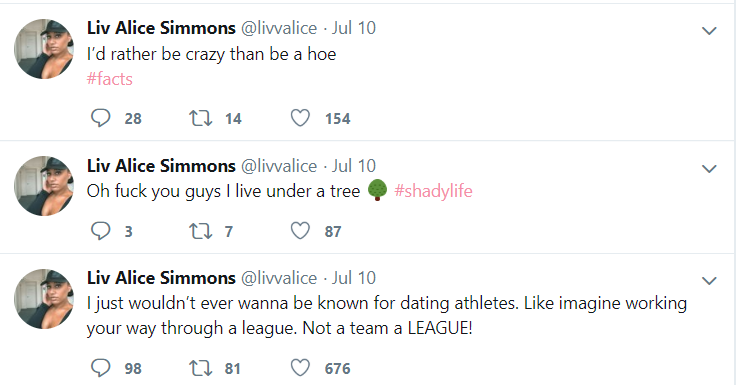Retweet the #facts tweet with 14 retweets
This screenshot has width=736, height=385.
coord(200,118)
